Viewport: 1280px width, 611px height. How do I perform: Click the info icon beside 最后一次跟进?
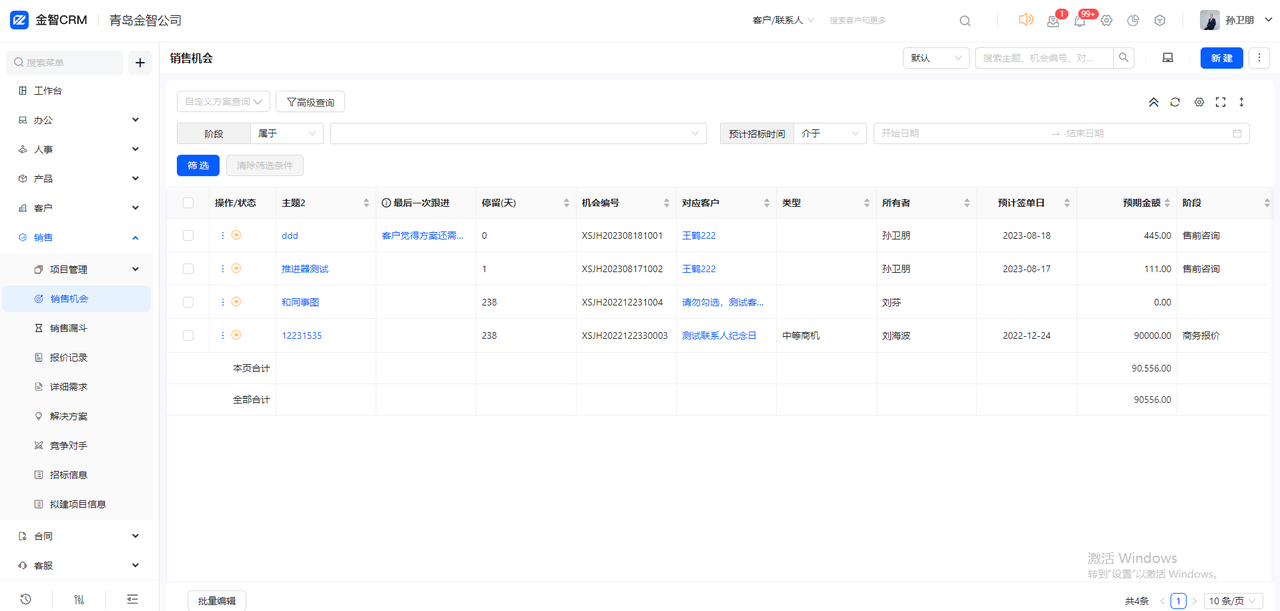[386, 203]
